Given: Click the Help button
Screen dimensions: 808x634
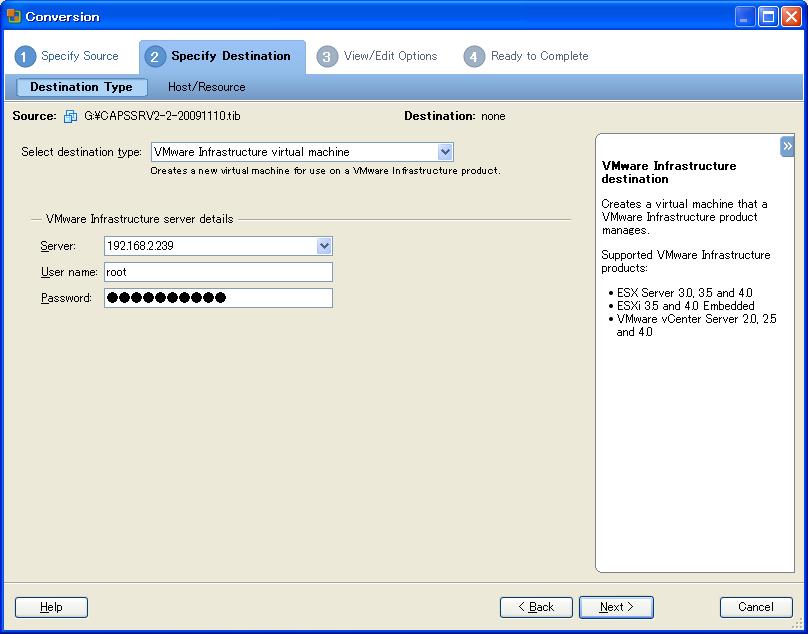Looking at the screenshot, I should pyautogui.click(x=51, y=607).
